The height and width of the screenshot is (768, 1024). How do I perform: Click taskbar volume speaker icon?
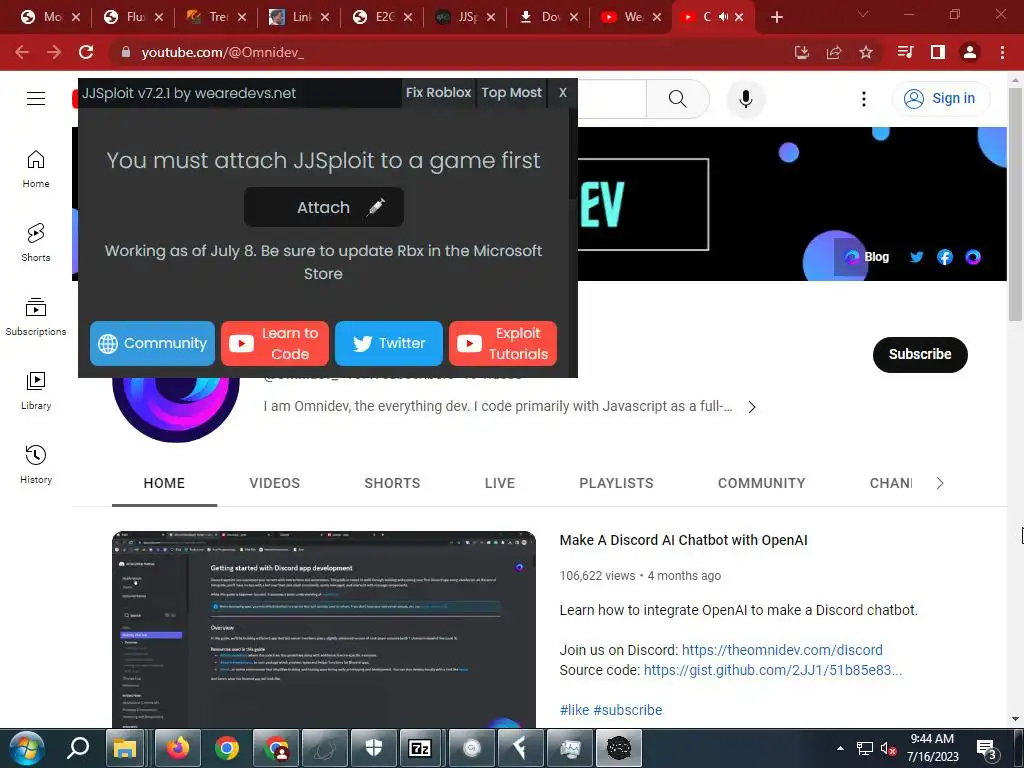click(x=888, y=748)
